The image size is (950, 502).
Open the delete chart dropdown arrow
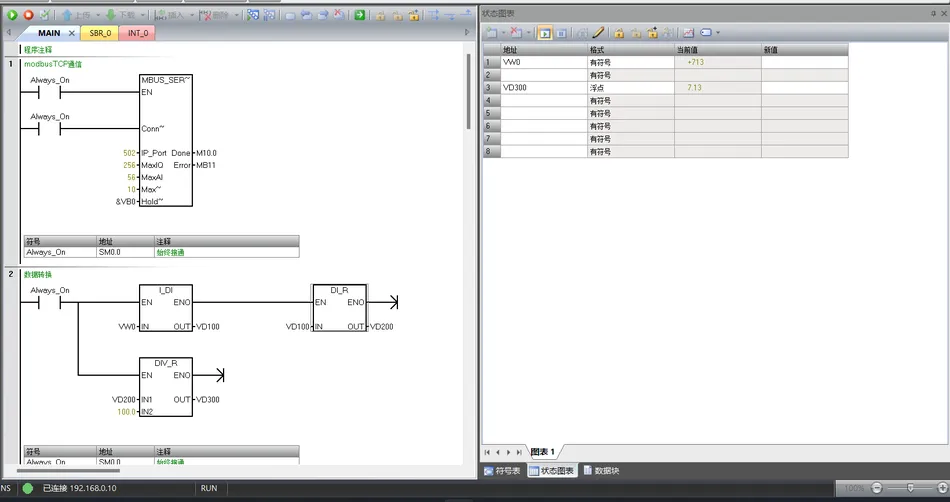tap(528, 33)
